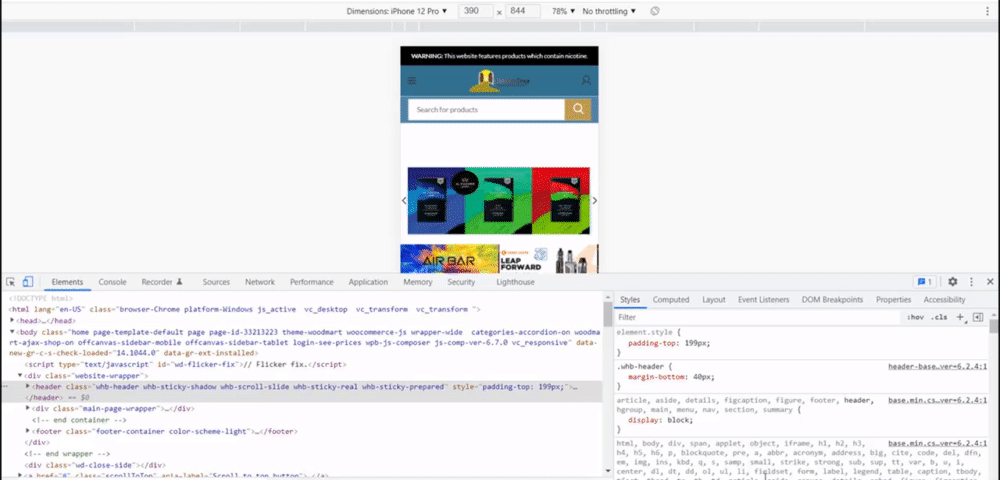
Task: Click the new style rule plus icon
Action: click(x=961, y=317)
